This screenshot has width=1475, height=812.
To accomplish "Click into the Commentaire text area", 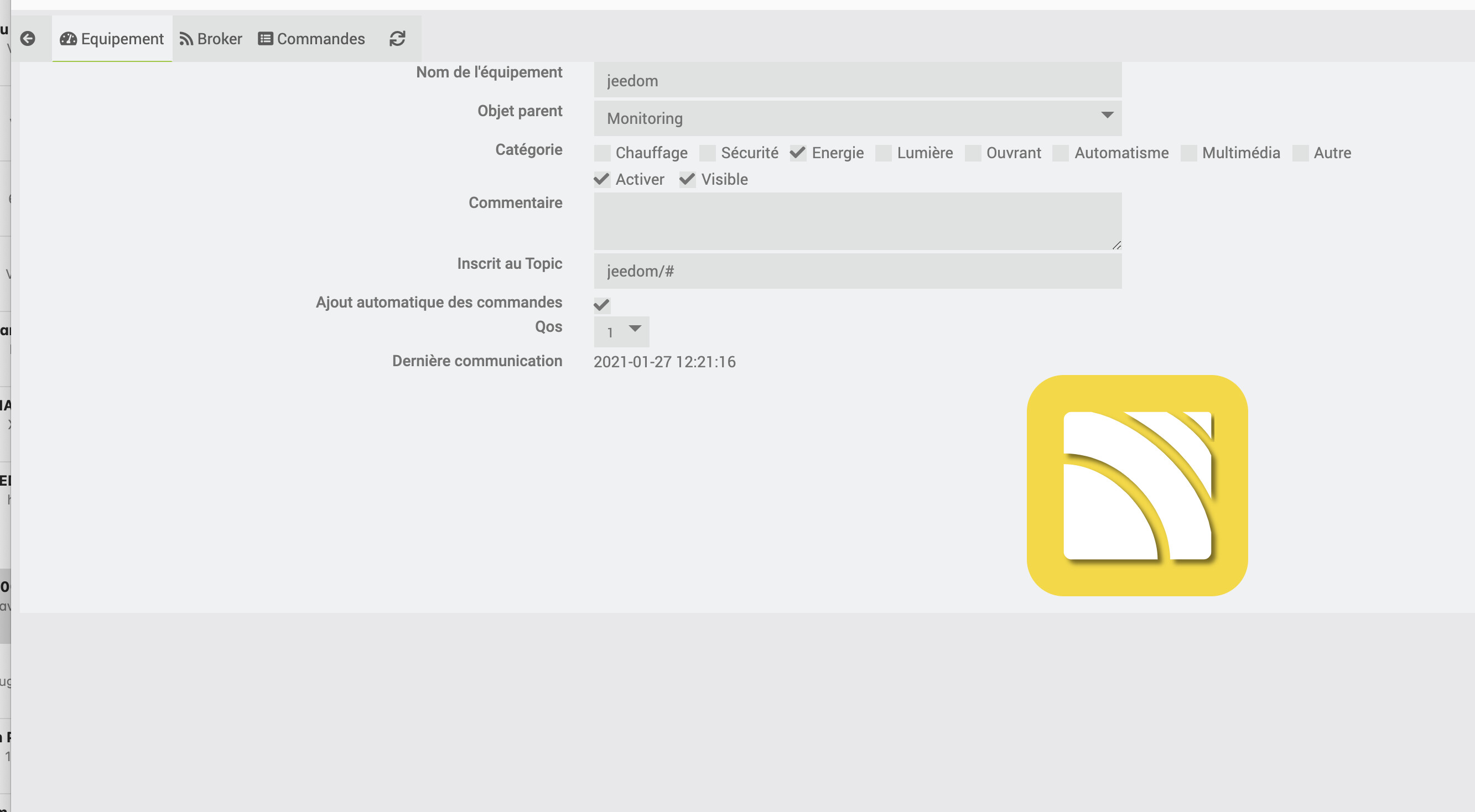I will pyautogui.click(x=857, y=221).
